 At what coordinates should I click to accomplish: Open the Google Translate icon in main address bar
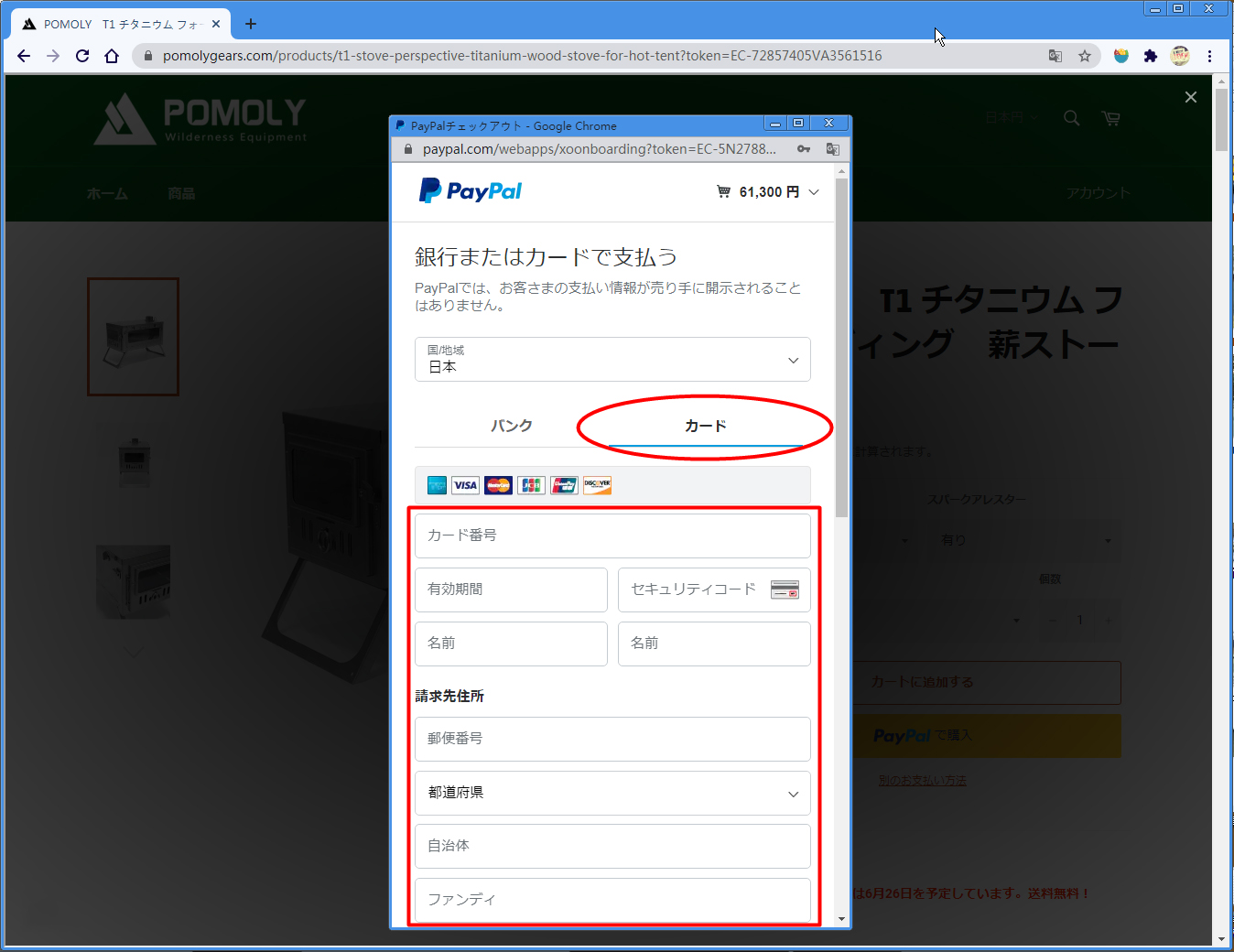coord(1055,56)
